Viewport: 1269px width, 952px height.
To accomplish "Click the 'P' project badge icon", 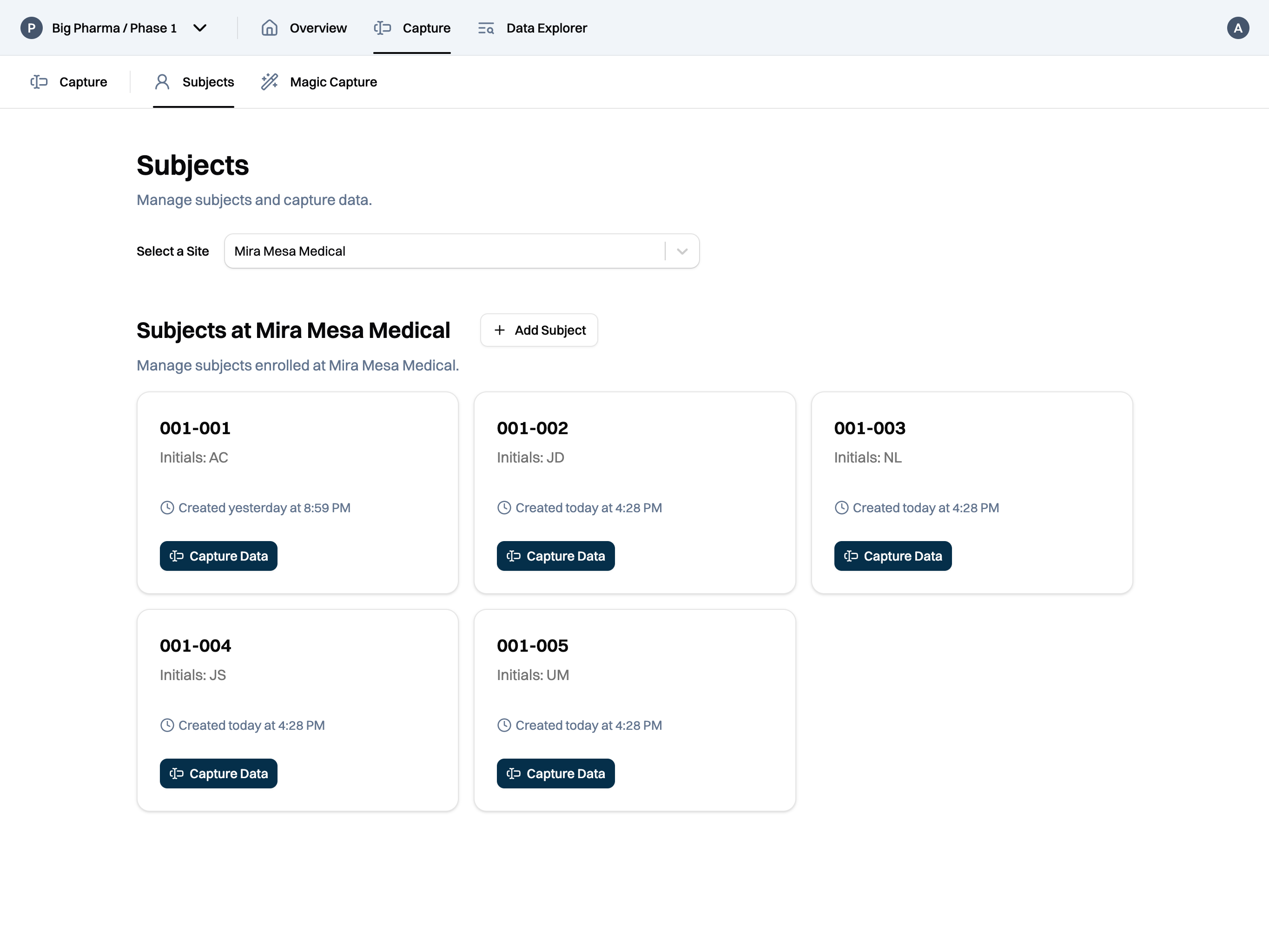I will (32, 27).
